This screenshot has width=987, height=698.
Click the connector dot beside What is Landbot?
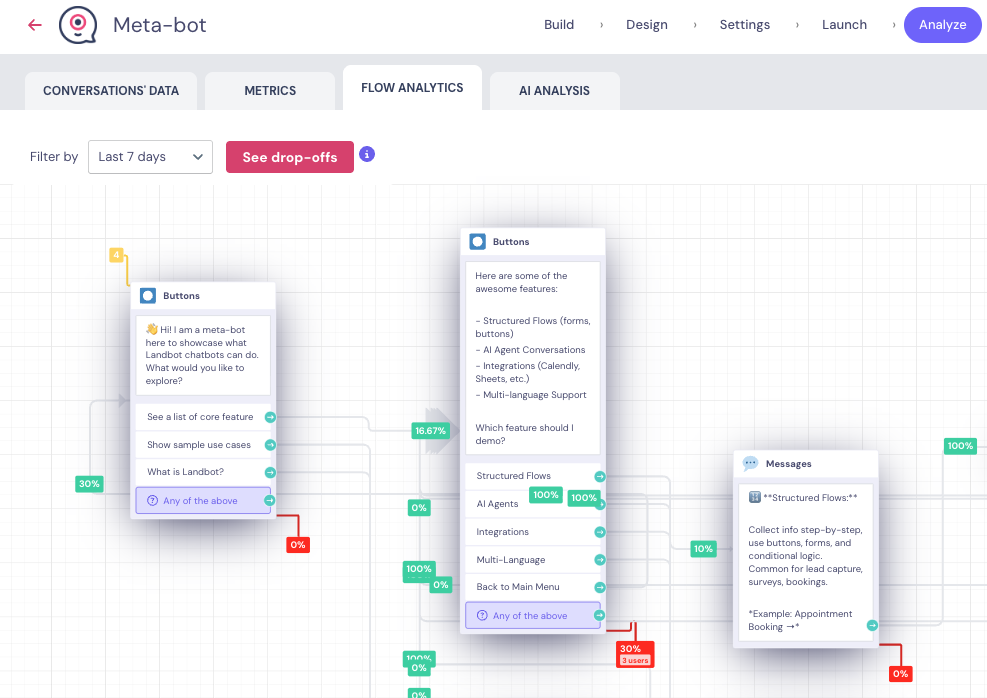[x=270, y=473]
